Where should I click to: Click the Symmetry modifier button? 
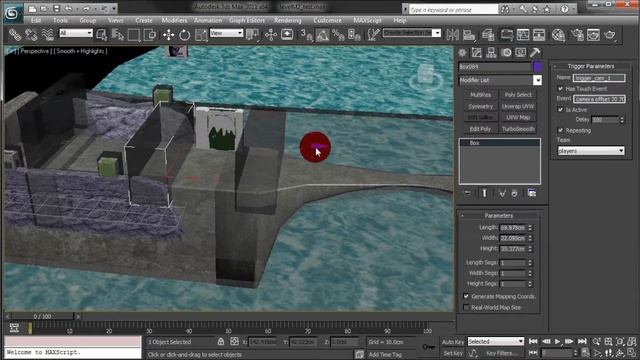[480, 106]
